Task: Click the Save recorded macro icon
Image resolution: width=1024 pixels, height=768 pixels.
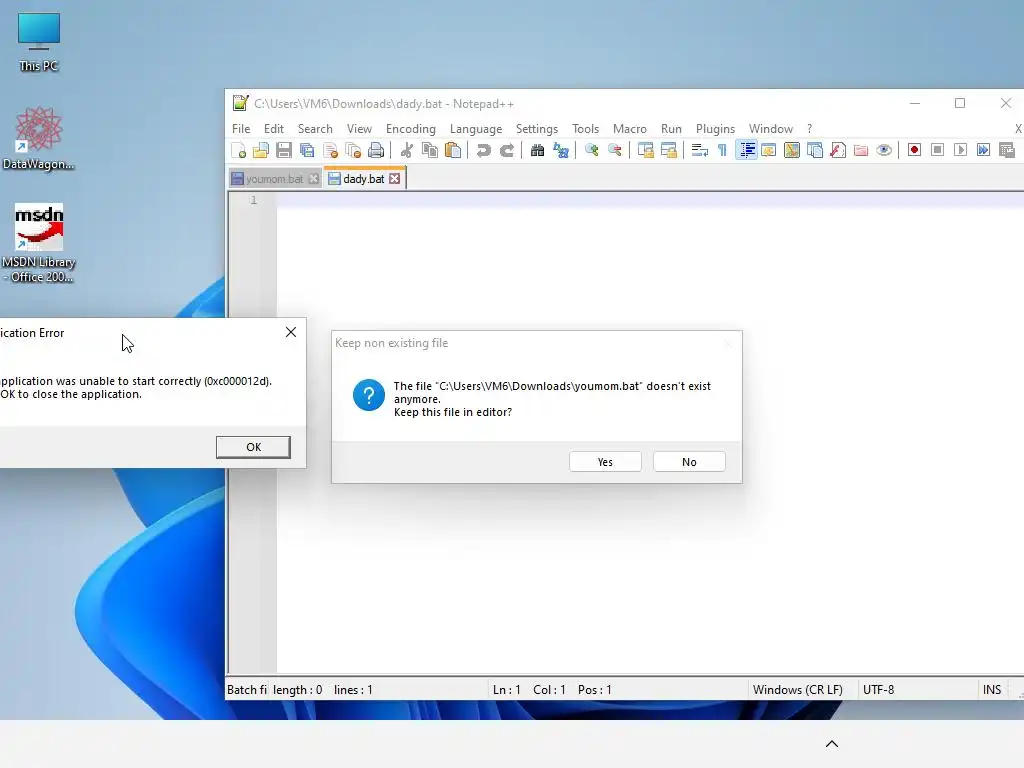Action: (1006, 150)
